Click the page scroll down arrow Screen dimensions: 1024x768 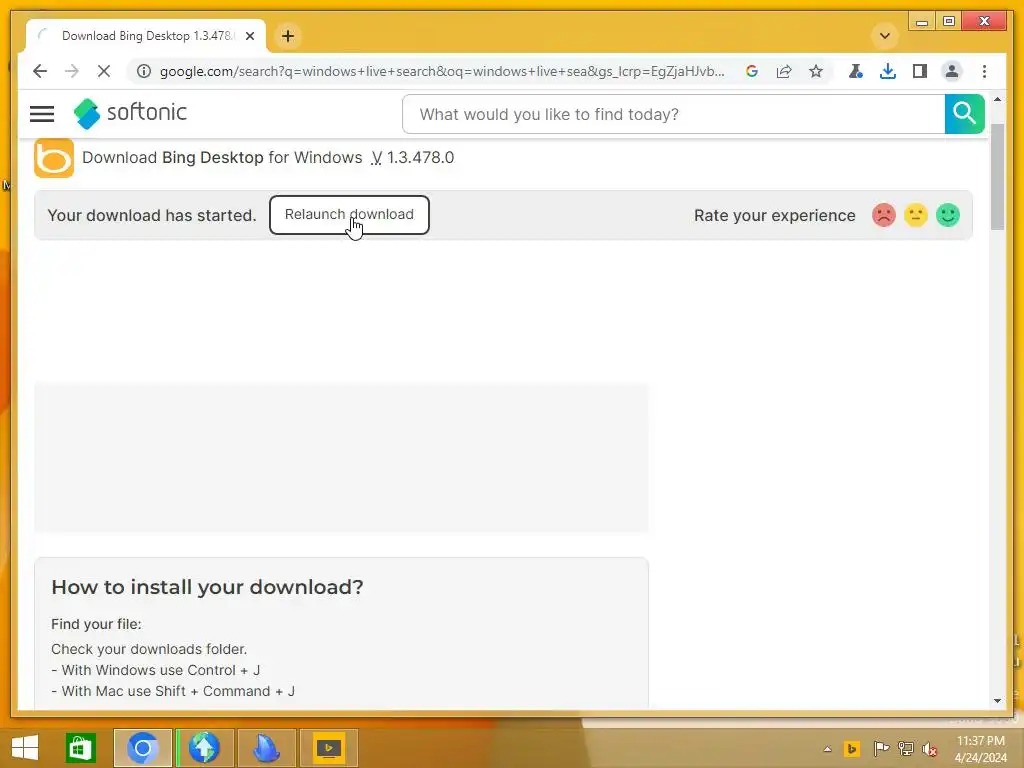pyautogui.click(x=997, y=701)
